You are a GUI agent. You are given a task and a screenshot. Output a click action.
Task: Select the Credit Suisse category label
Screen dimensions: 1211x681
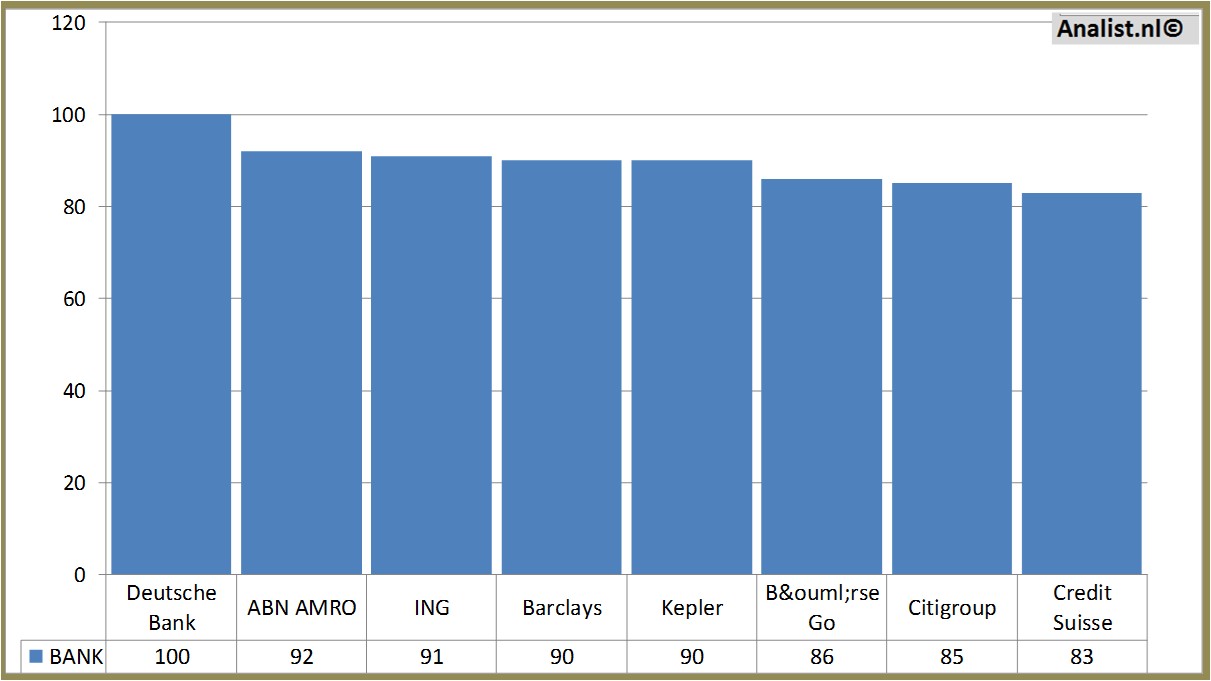[1082, 607]
